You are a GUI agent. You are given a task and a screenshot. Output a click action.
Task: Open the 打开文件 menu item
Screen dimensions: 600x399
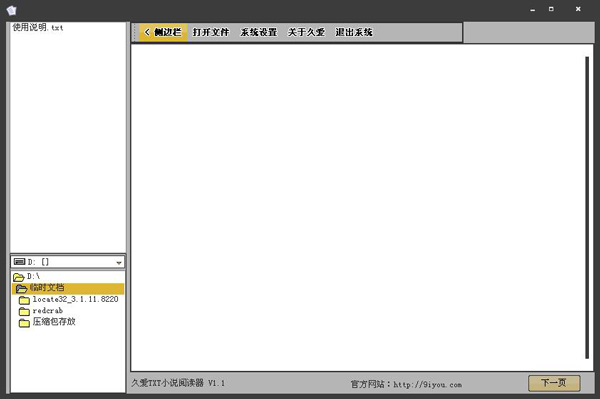click(211, 32)
